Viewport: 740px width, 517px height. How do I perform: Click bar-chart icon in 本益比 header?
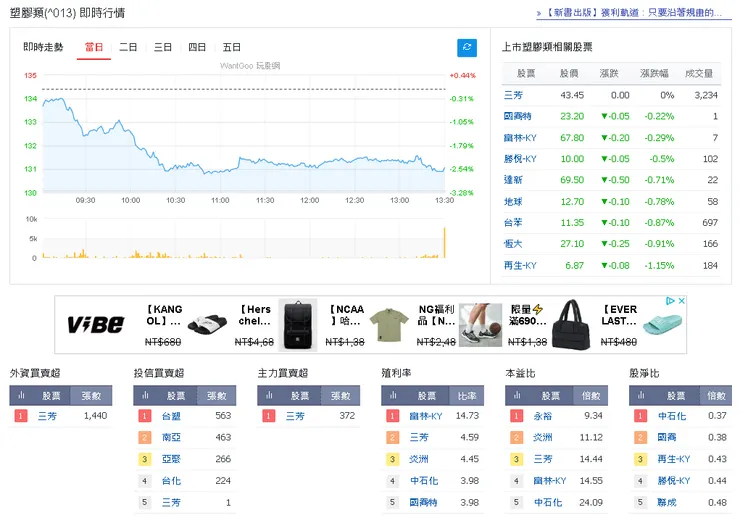pos(517,396)
